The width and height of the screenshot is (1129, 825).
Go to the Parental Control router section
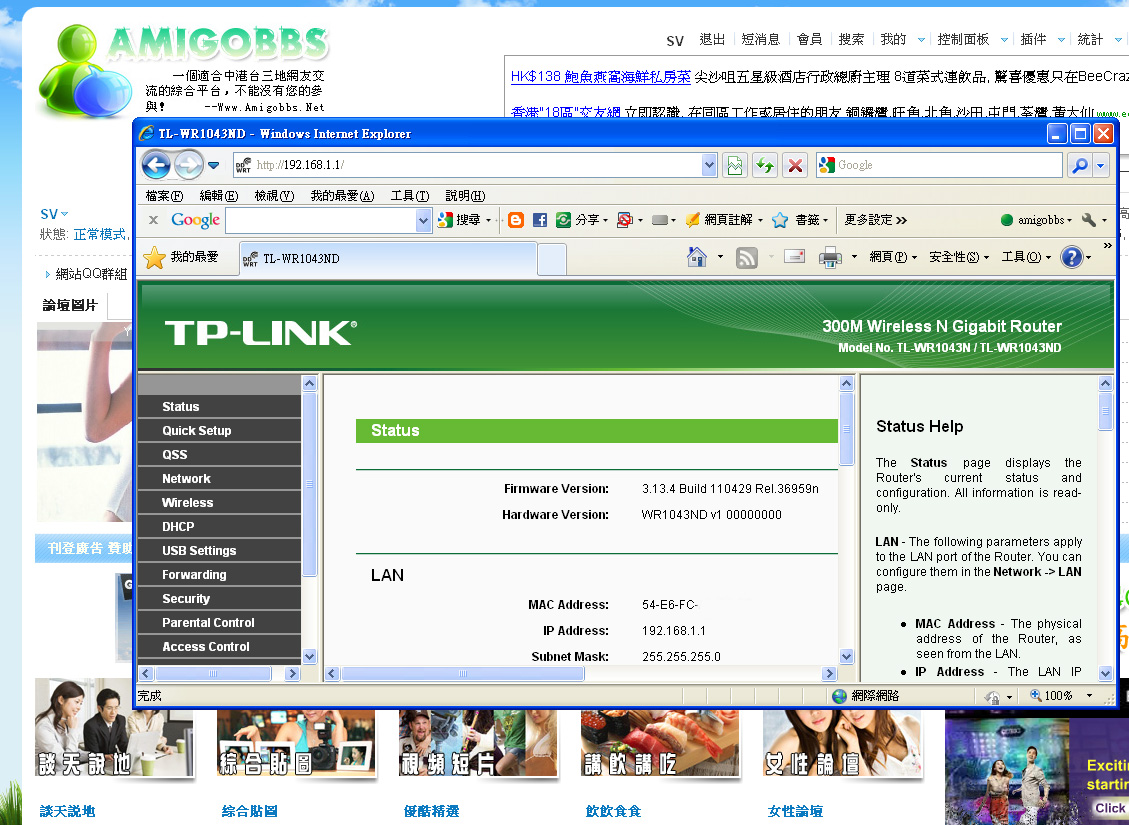[x=208, y=623]
